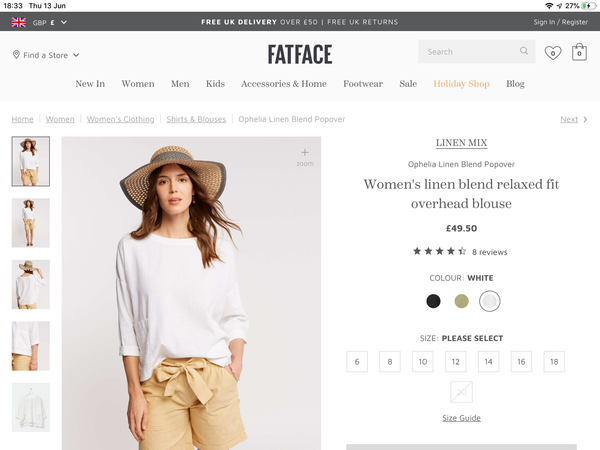600x450 pixels.
Task: Click the UK flag icon
Action: point(19,22)
